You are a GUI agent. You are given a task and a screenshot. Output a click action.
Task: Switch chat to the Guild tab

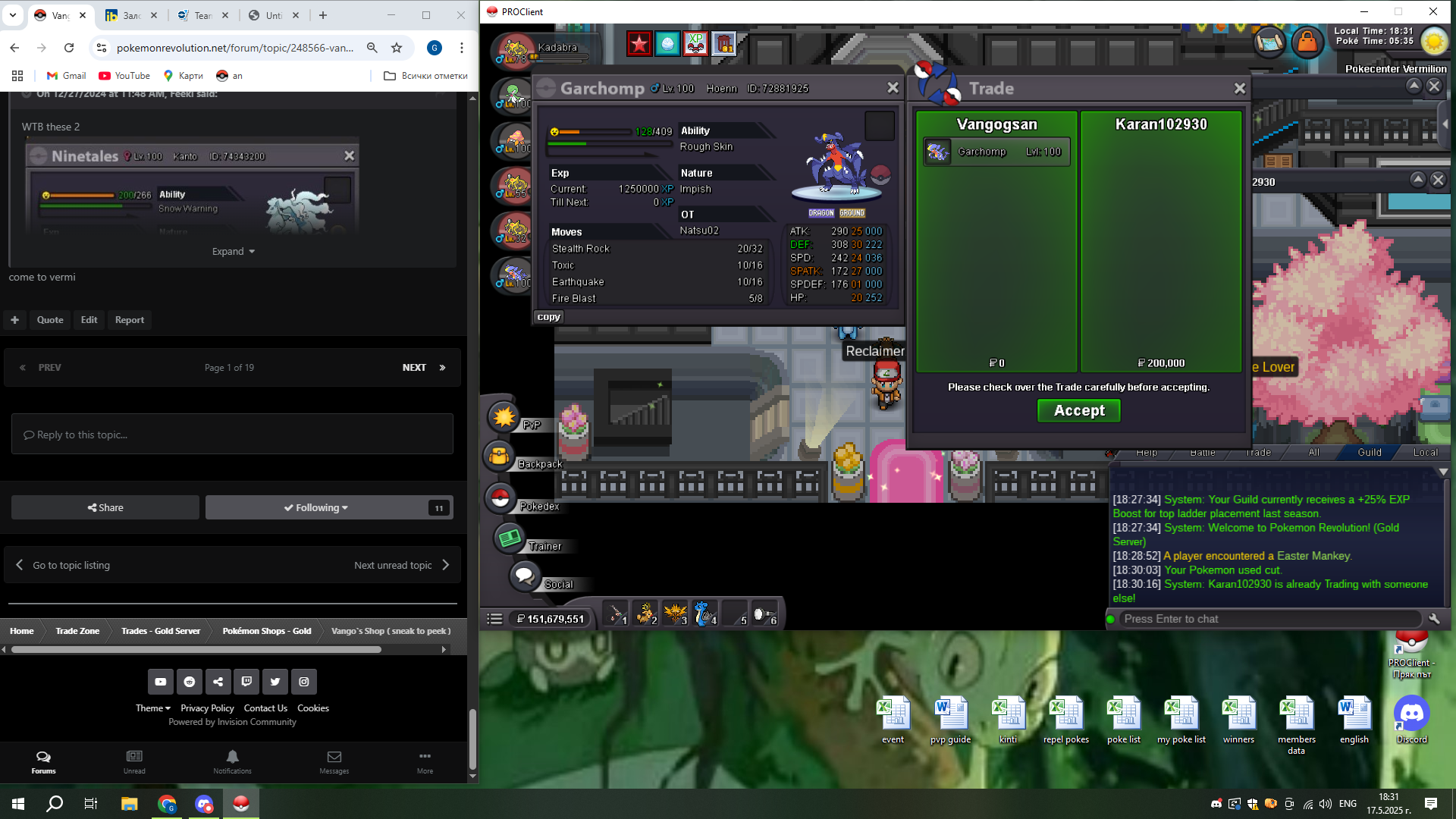[x=1370, y=452]
